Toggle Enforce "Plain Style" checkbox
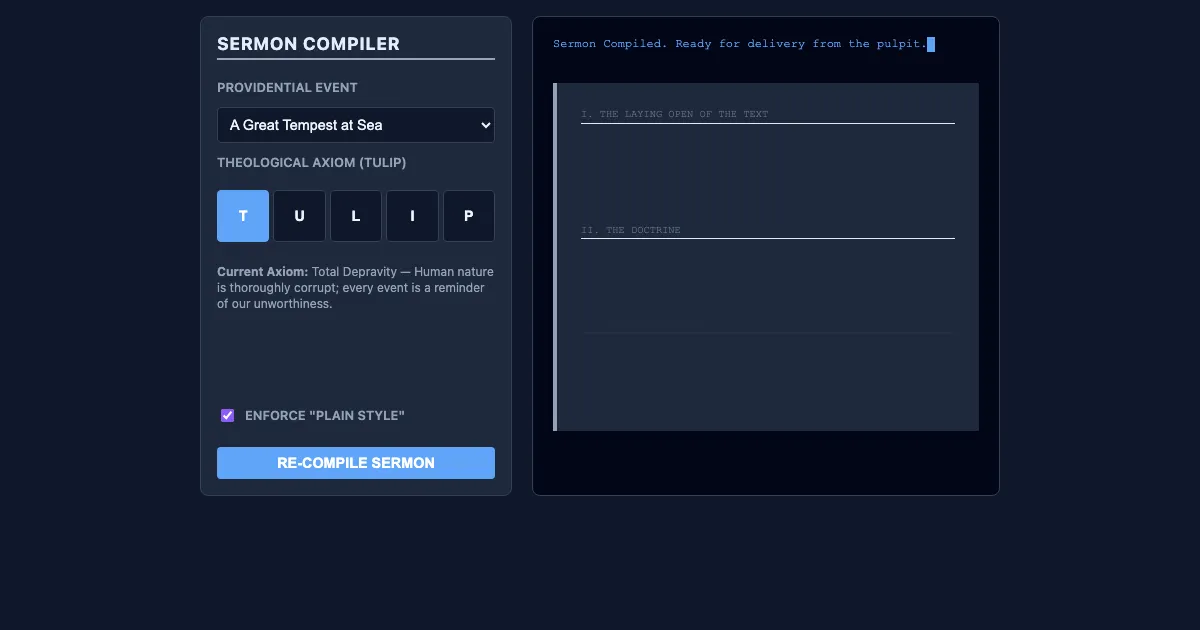Viewport: 1200px width, 630px height. (x=228, y=415)
